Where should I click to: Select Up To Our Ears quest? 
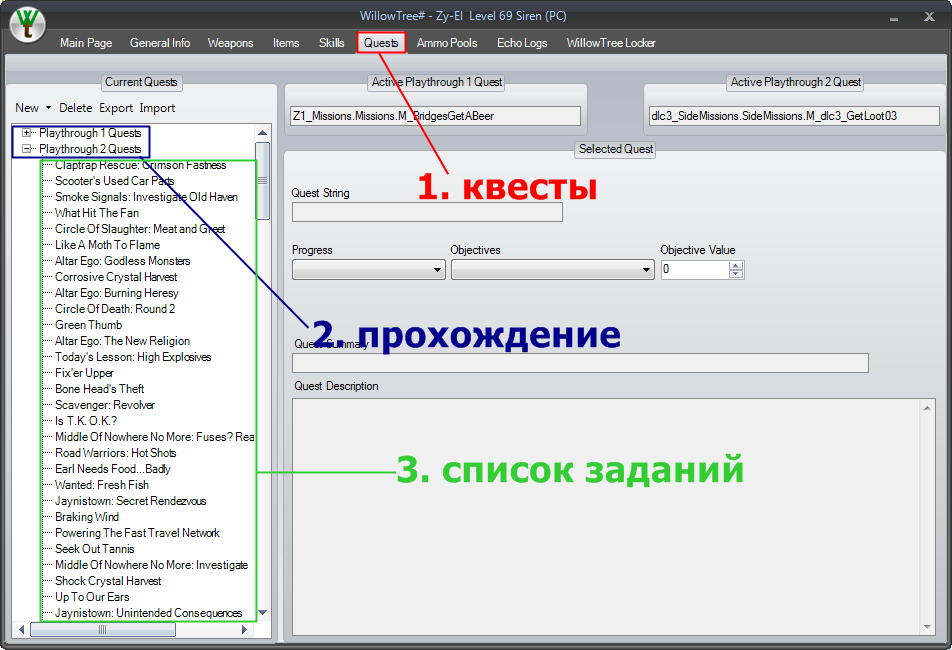click(92, 597)
